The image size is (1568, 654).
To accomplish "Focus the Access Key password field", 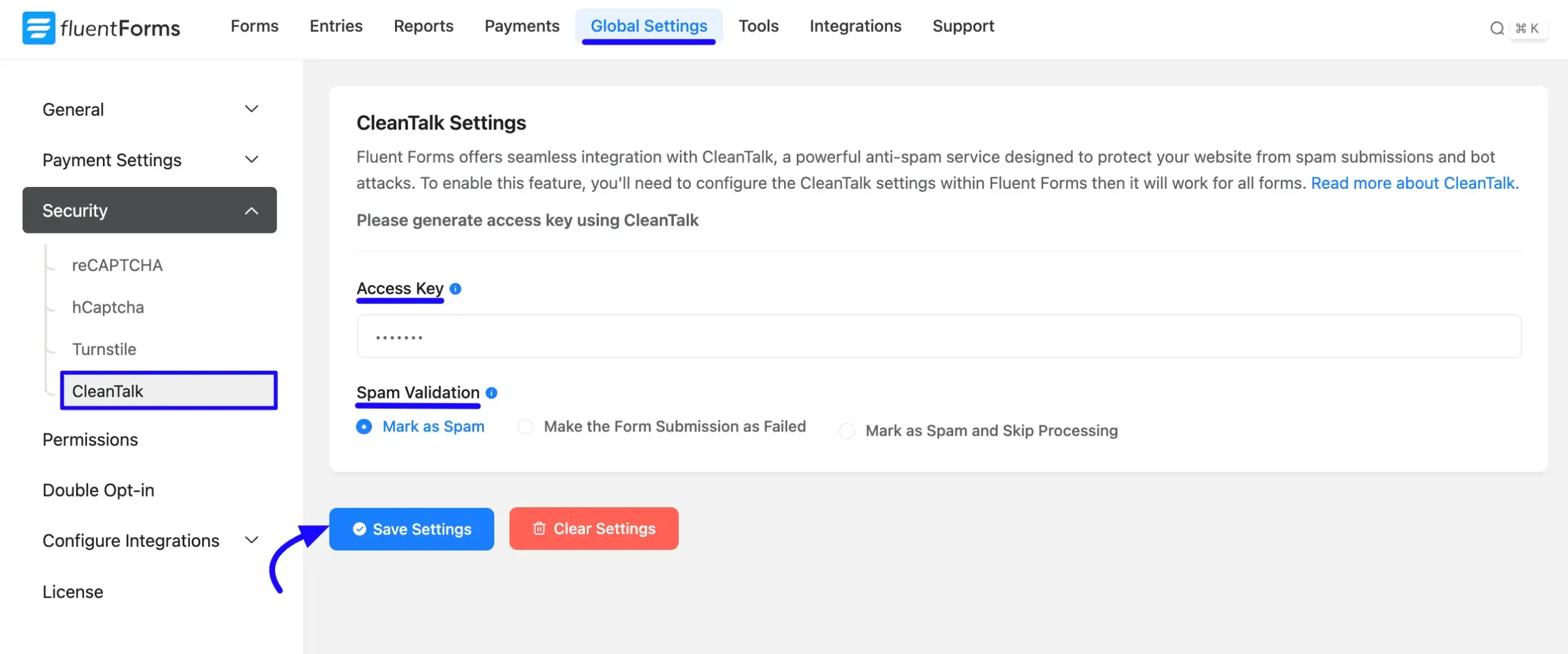I will click(938, 337).
